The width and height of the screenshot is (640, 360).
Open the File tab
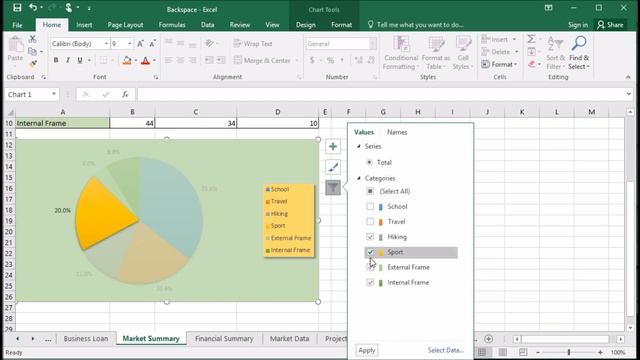[x=17, y=25]
